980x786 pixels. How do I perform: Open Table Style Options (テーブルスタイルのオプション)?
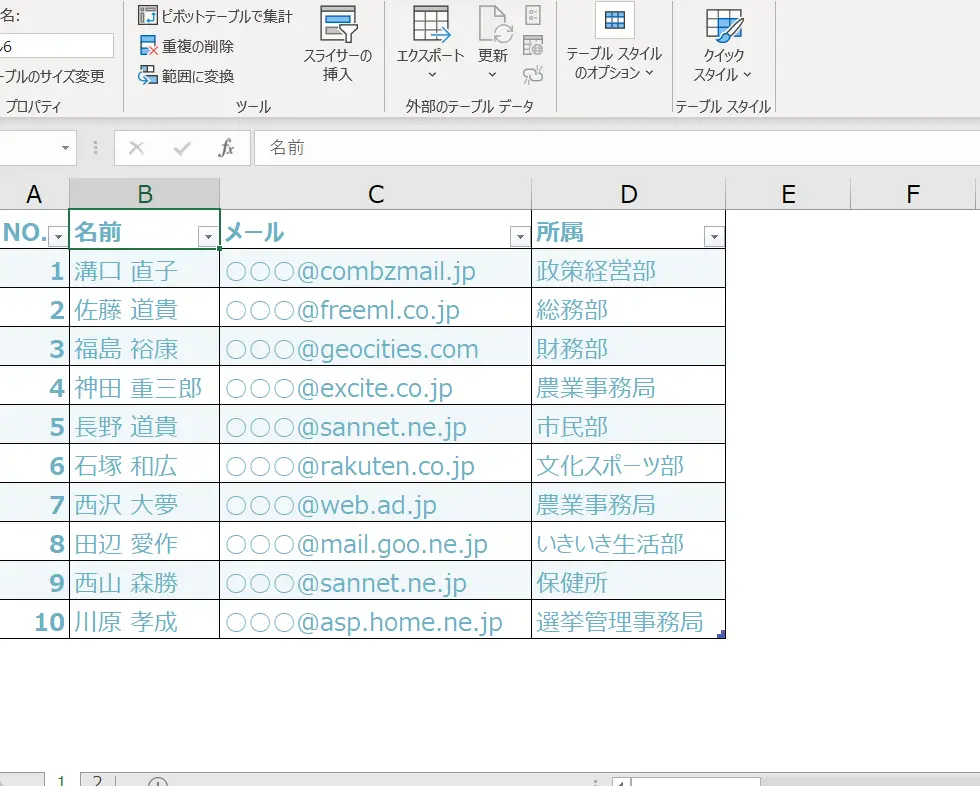[x=614, y=45]
